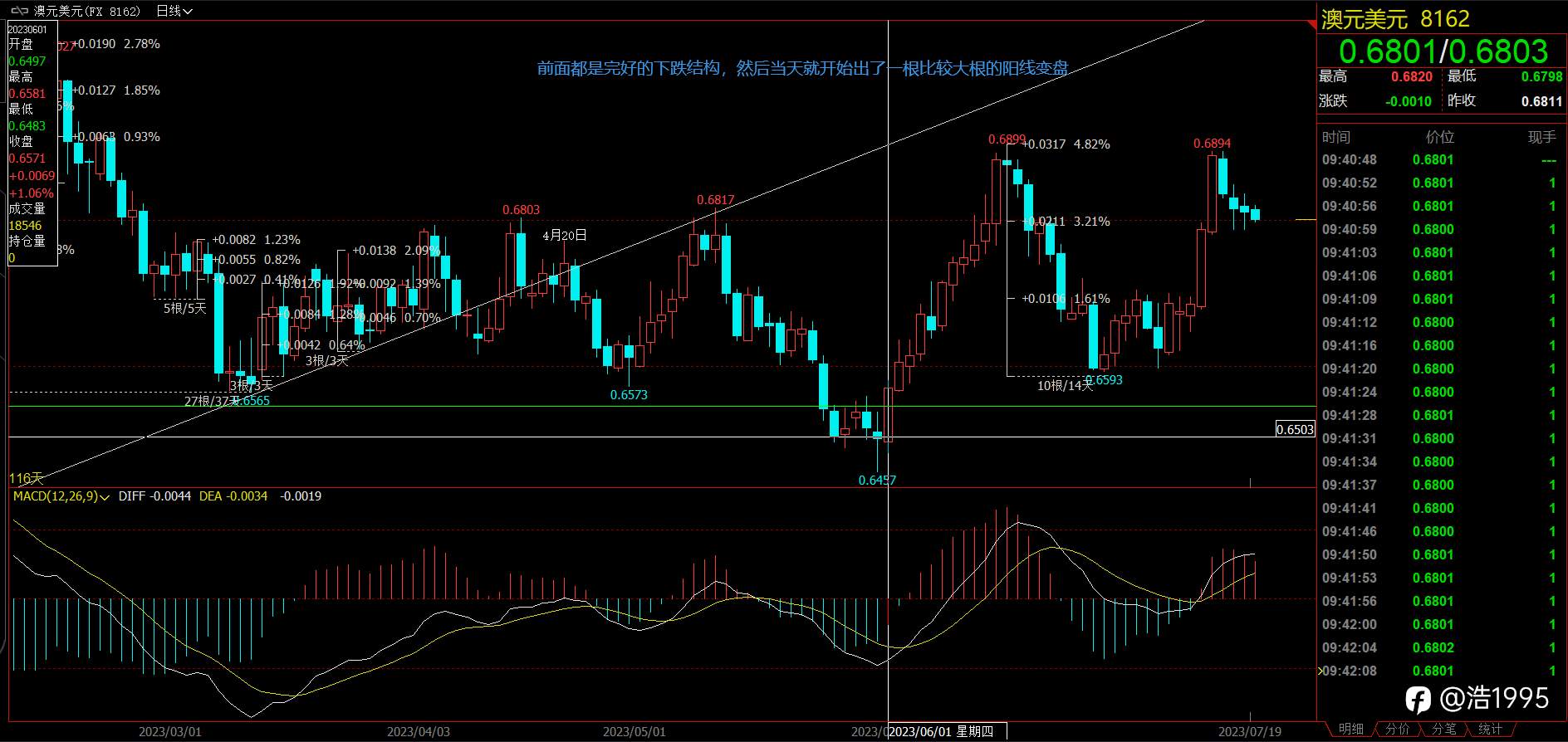The height and width of the screenshot is (742, 1568).
Task: Click the +4.82% gain label near 0.6899
Action: coord(1092,144)
